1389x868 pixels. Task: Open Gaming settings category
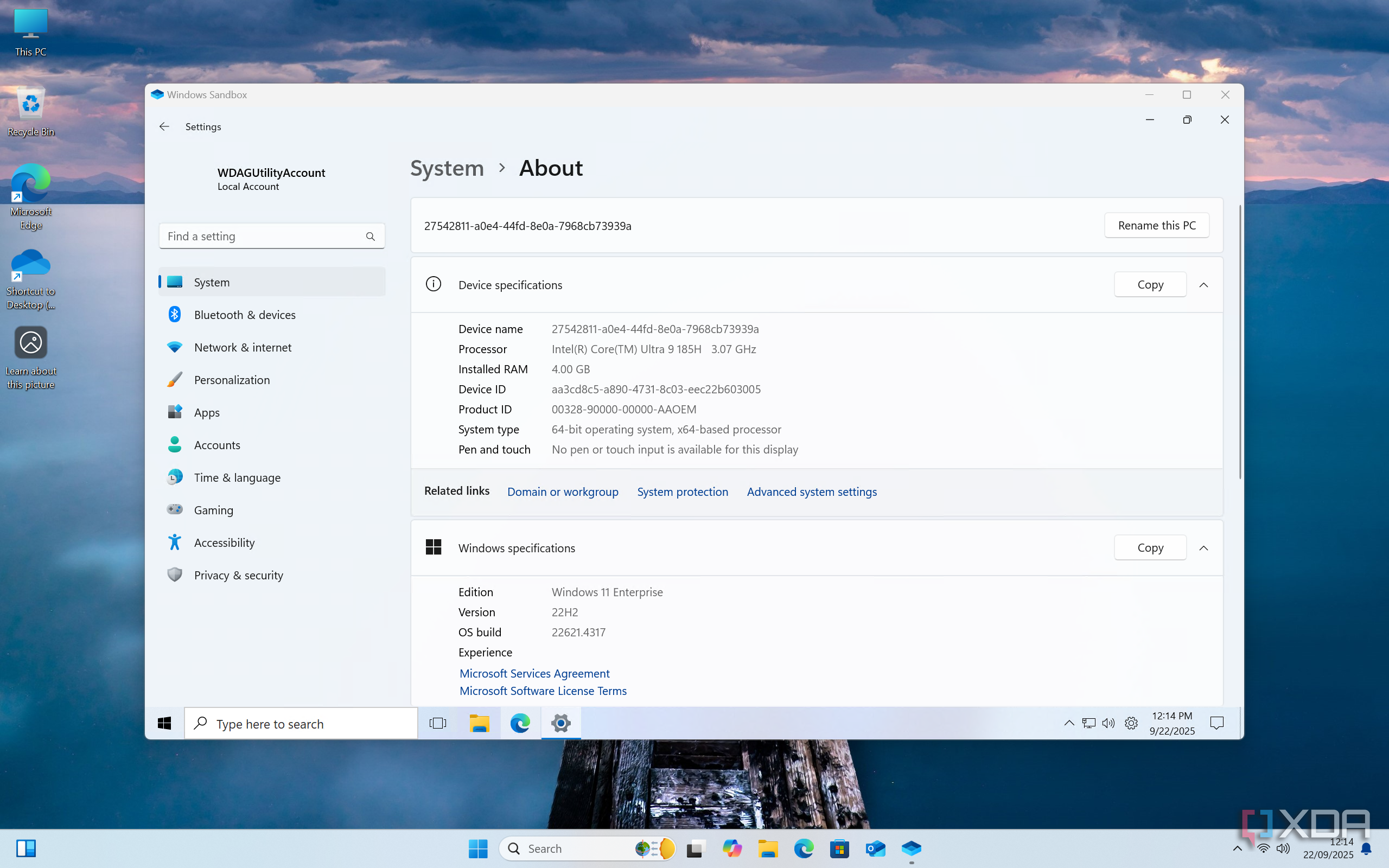(x=272, y=510)
